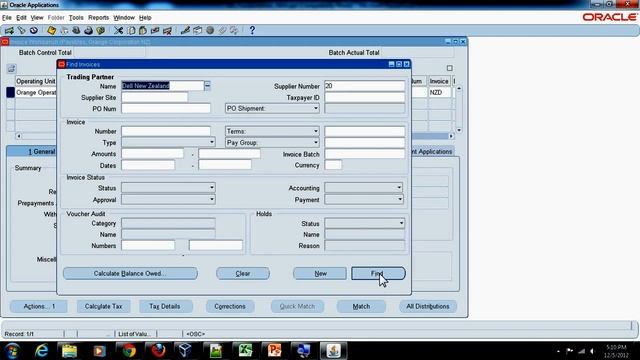Expand the PO Shipment dropdown

[316, 109]
